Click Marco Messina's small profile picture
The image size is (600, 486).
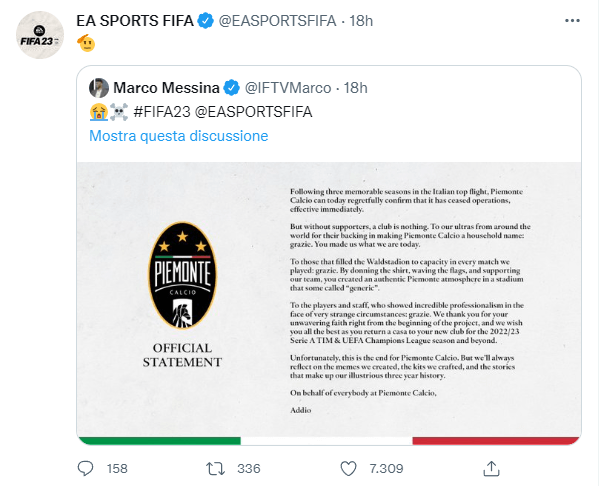98,87
